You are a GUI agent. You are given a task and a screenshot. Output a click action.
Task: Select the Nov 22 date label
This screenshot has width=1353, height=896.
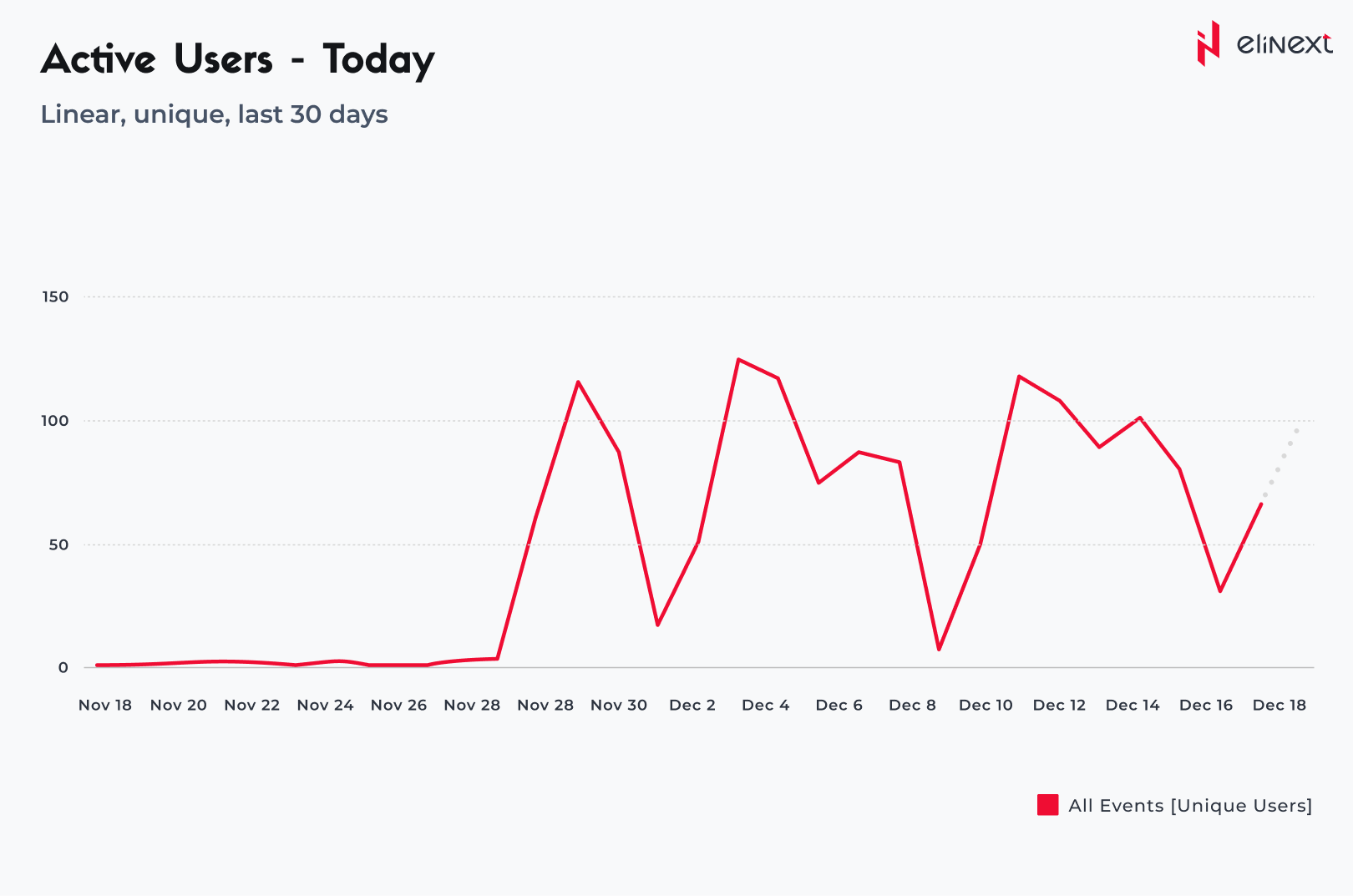pos(252,706)
